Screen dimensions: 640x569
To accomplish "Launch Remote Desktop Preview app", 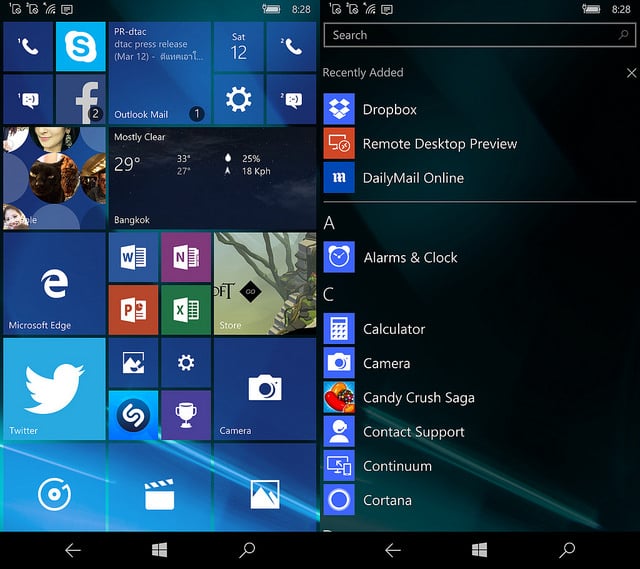I will [480, 144].
